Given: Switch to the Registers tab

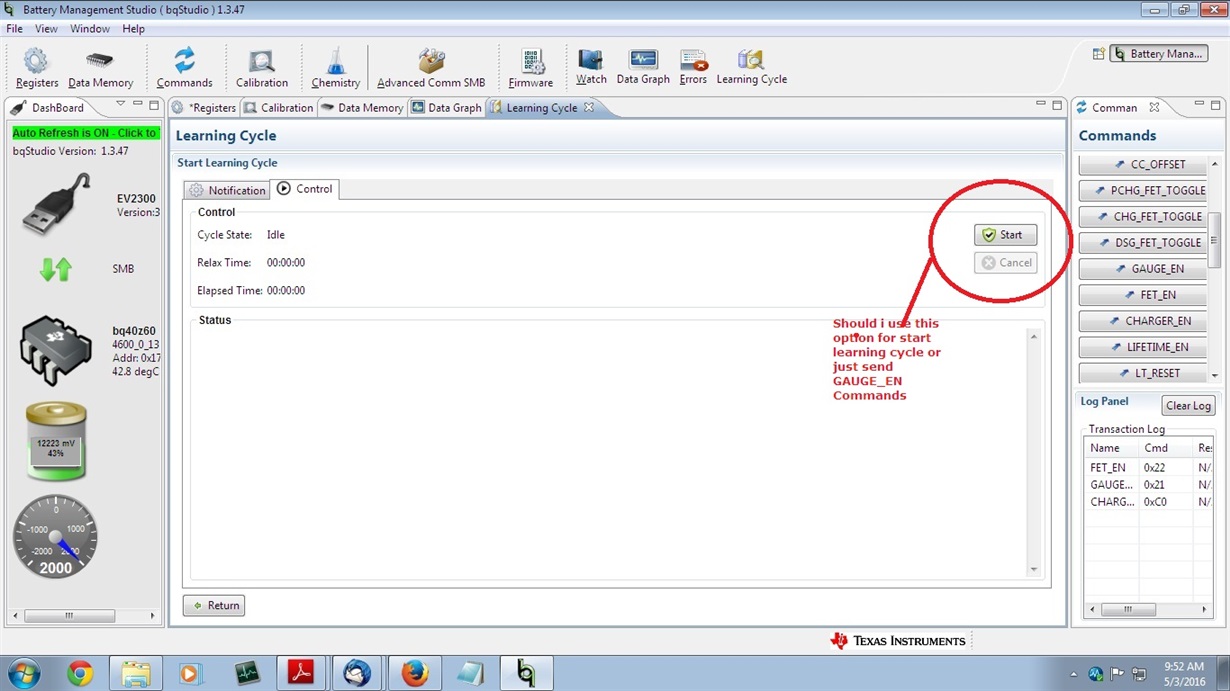Looking at the screenshot, I should coord(204,107).
